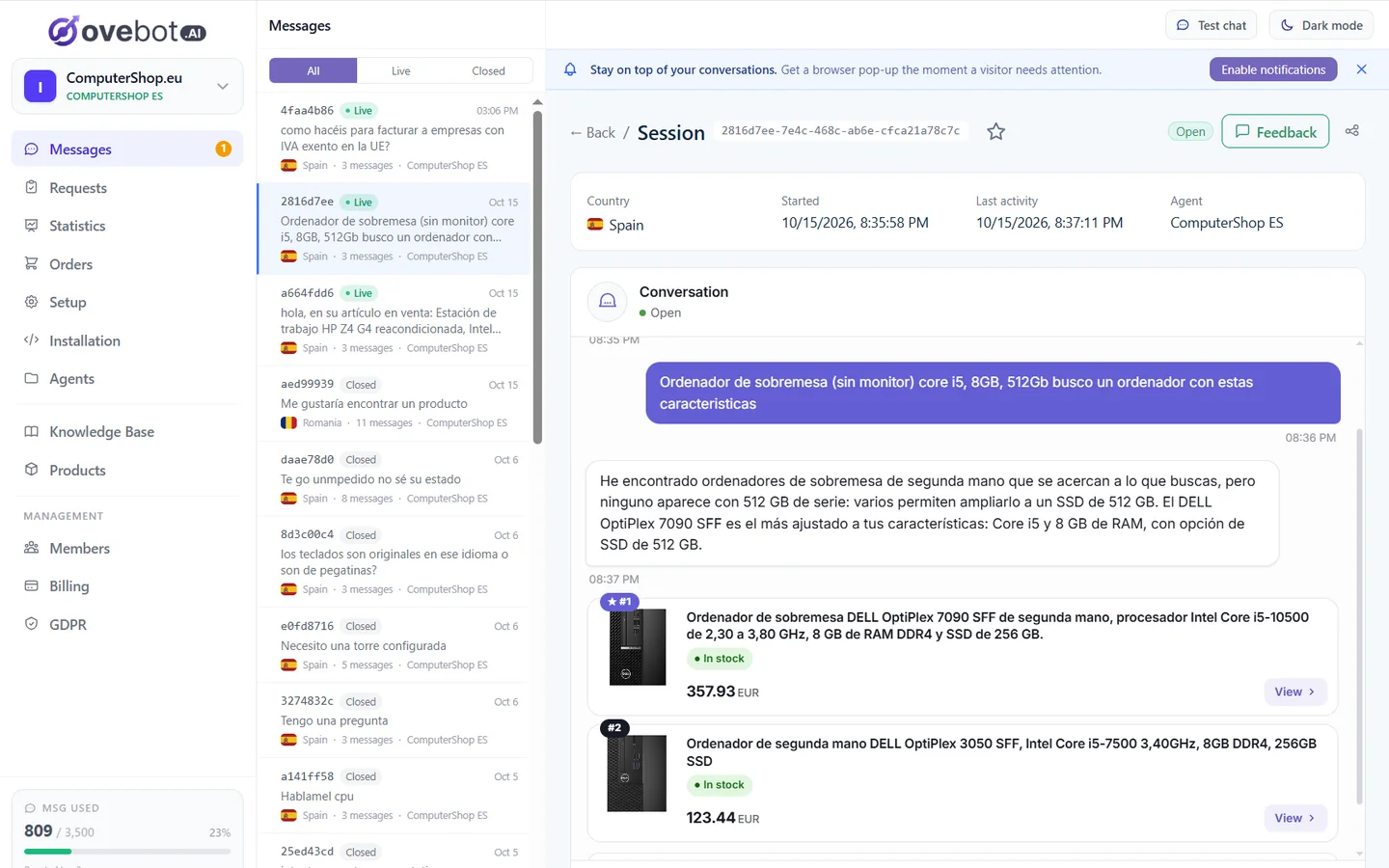Click the conversation bot avatar icon
The width and height of the screenshot is (1389, 868).
click(608, 301)
